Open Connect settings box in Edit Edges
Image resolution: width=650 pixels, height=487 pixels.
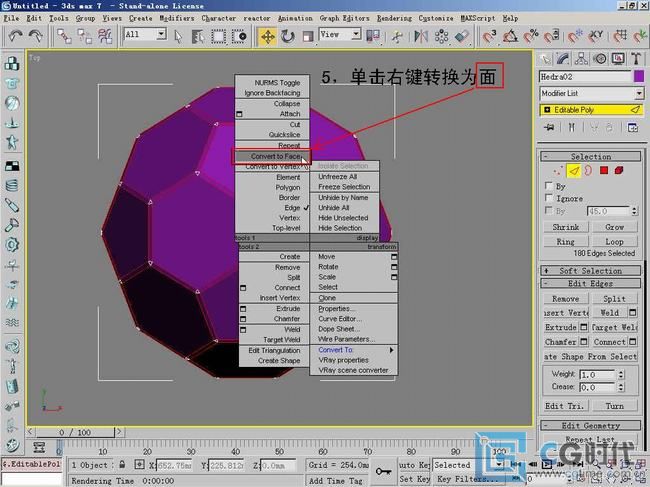tap(633, 342)
